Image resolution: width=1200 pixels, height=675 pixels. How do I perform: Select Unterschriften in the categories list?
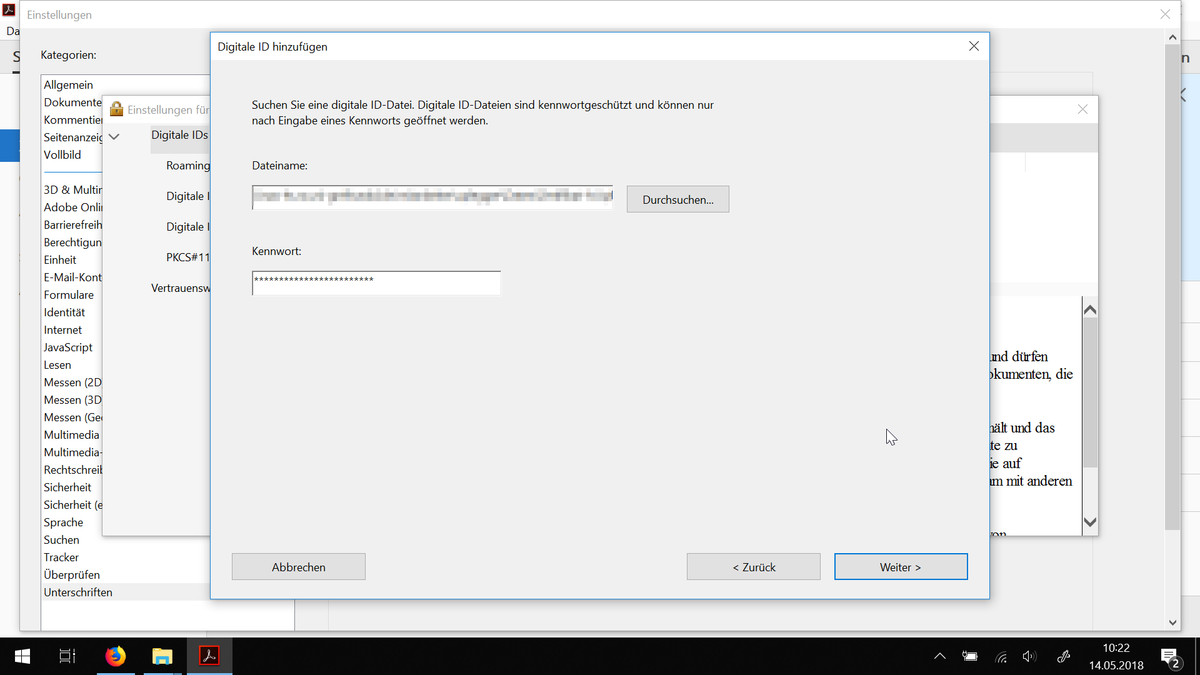(x=78, y=592)
